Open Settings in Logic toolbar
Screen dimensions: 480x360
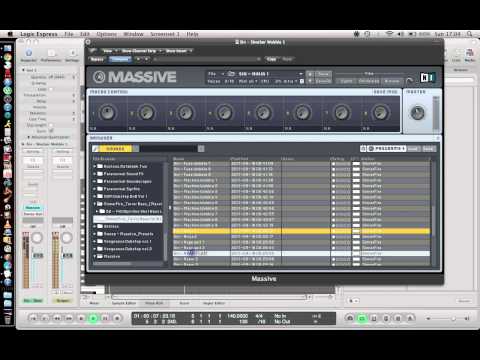(72, 55)
